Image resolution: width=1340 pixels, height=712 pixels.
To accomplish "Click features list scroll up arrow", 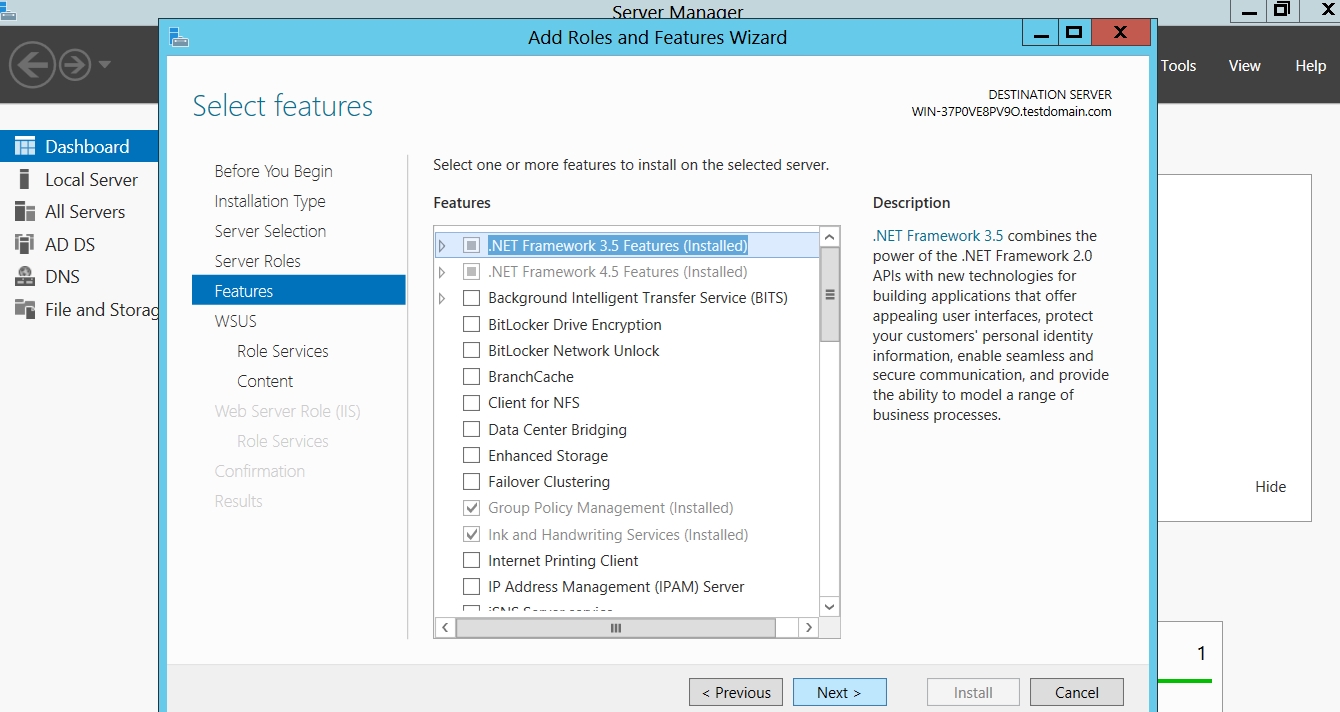I will pos(829,237).
